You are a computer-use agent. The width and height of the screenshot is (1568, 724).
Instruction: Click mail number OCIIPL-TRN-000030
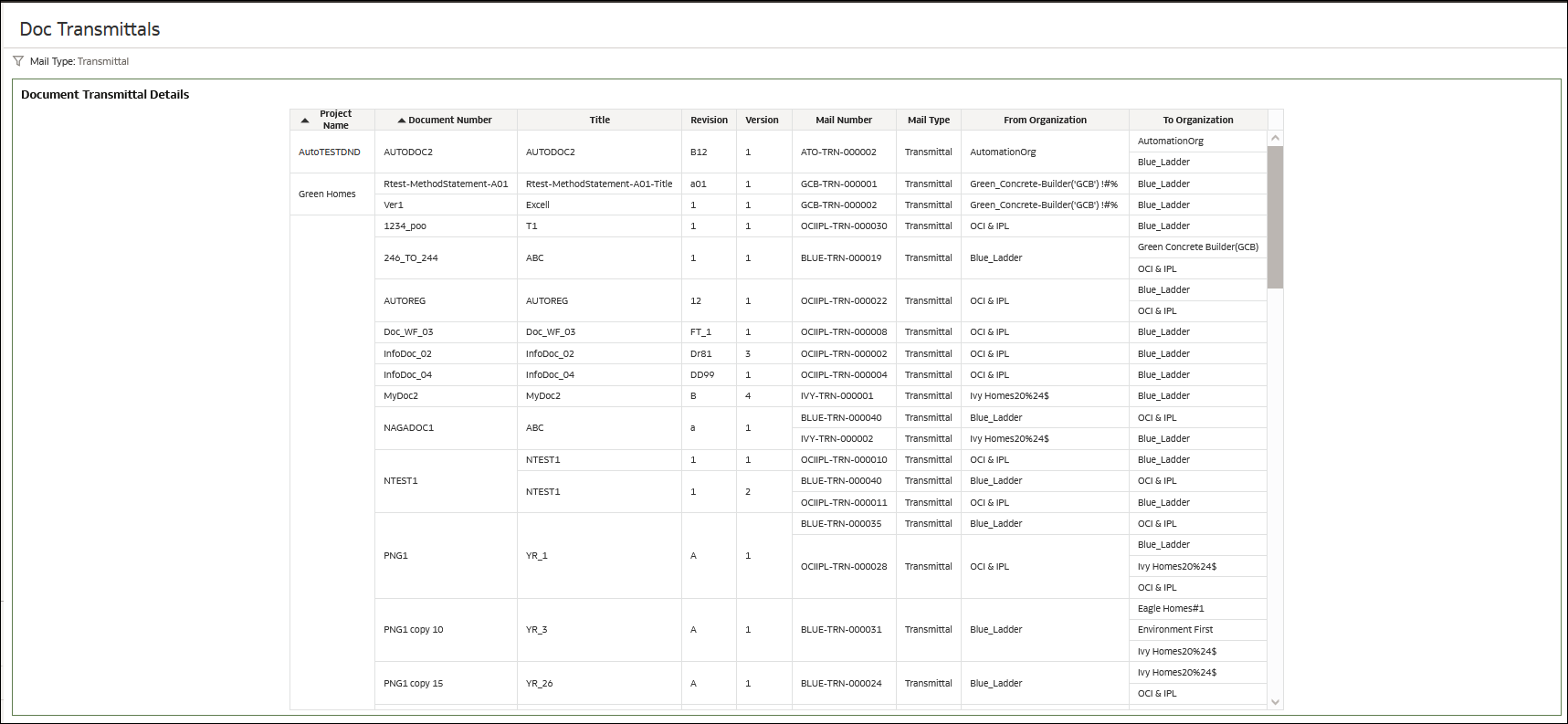click(x=844, y=226)
